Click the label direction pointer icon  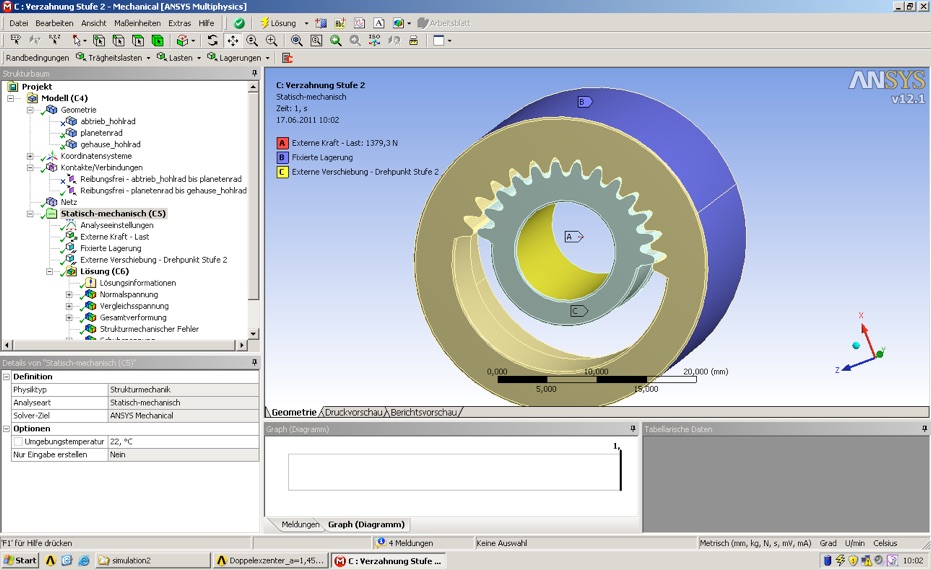pos(15,40)
